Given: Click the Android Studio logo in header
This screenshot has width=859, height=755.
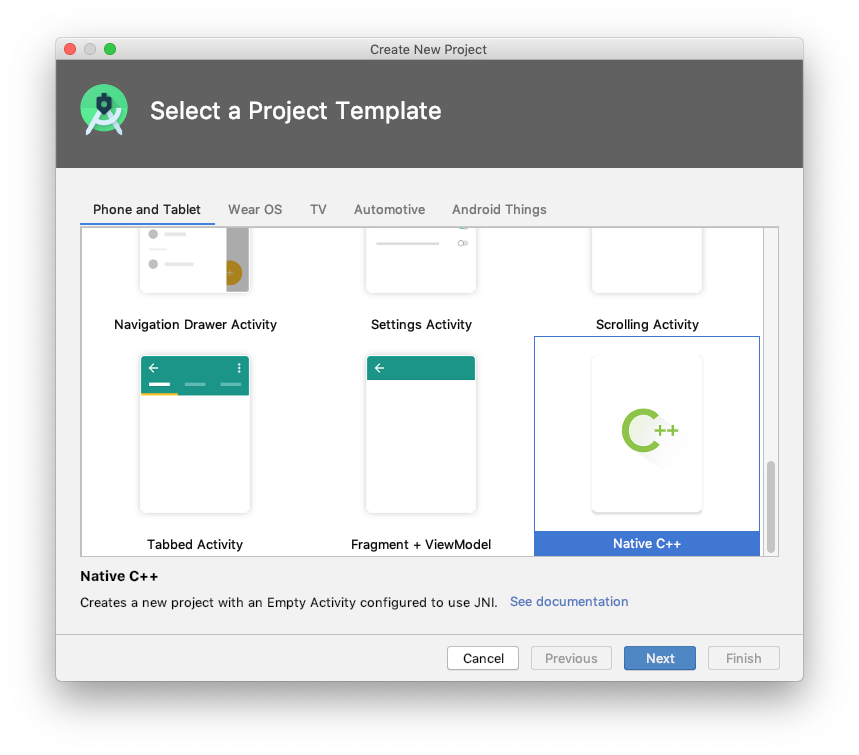Looking at the screenshot, I should tap(104, 110).
